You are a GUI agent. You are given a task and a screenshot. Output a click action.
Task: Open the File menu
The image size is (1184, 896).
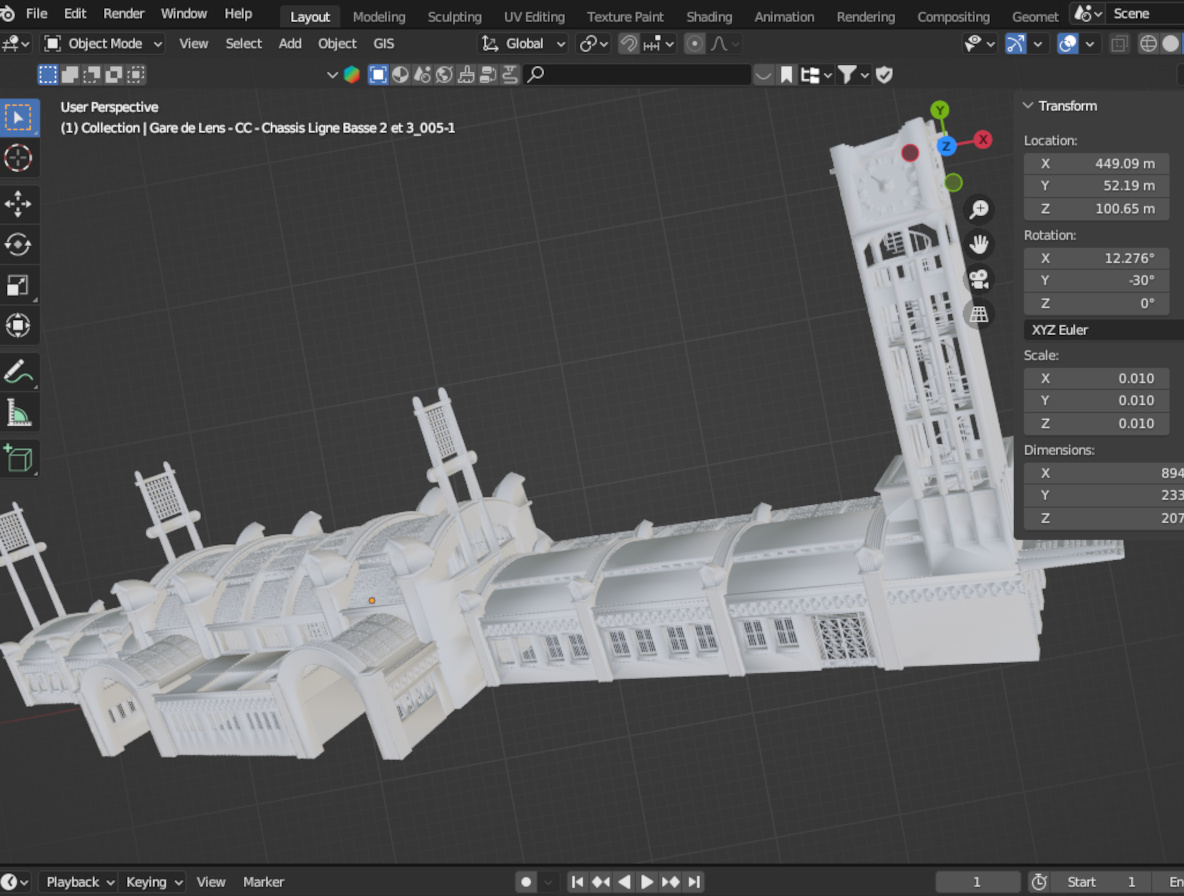(36, 14)
